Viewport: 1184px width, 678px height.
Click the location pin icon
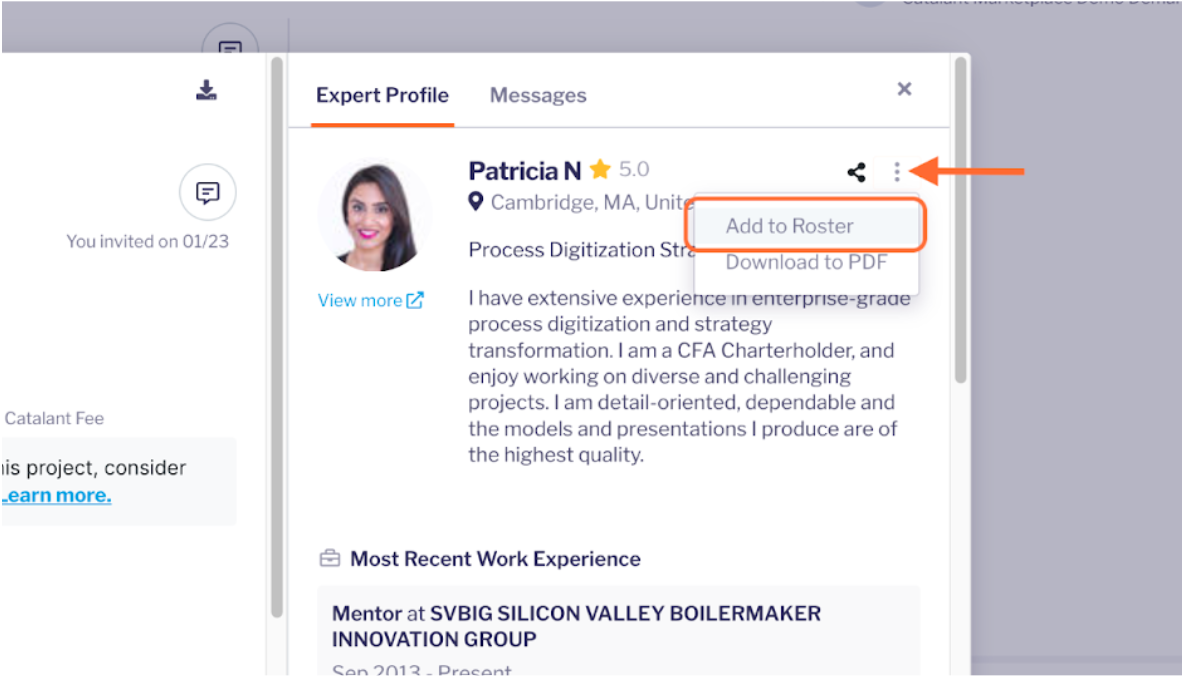[x=476, y=202]
